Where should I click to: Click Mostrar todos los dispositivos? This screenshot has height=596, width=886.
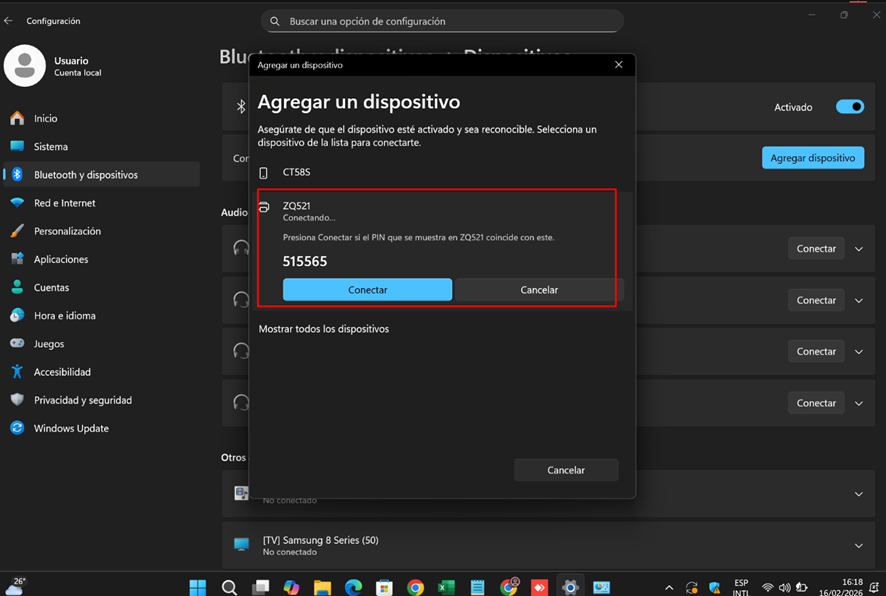323,329
